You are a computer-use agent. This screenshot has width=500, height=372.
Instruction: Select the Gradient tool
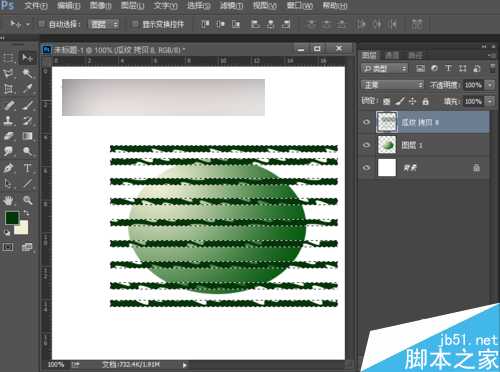coord(27,136)
